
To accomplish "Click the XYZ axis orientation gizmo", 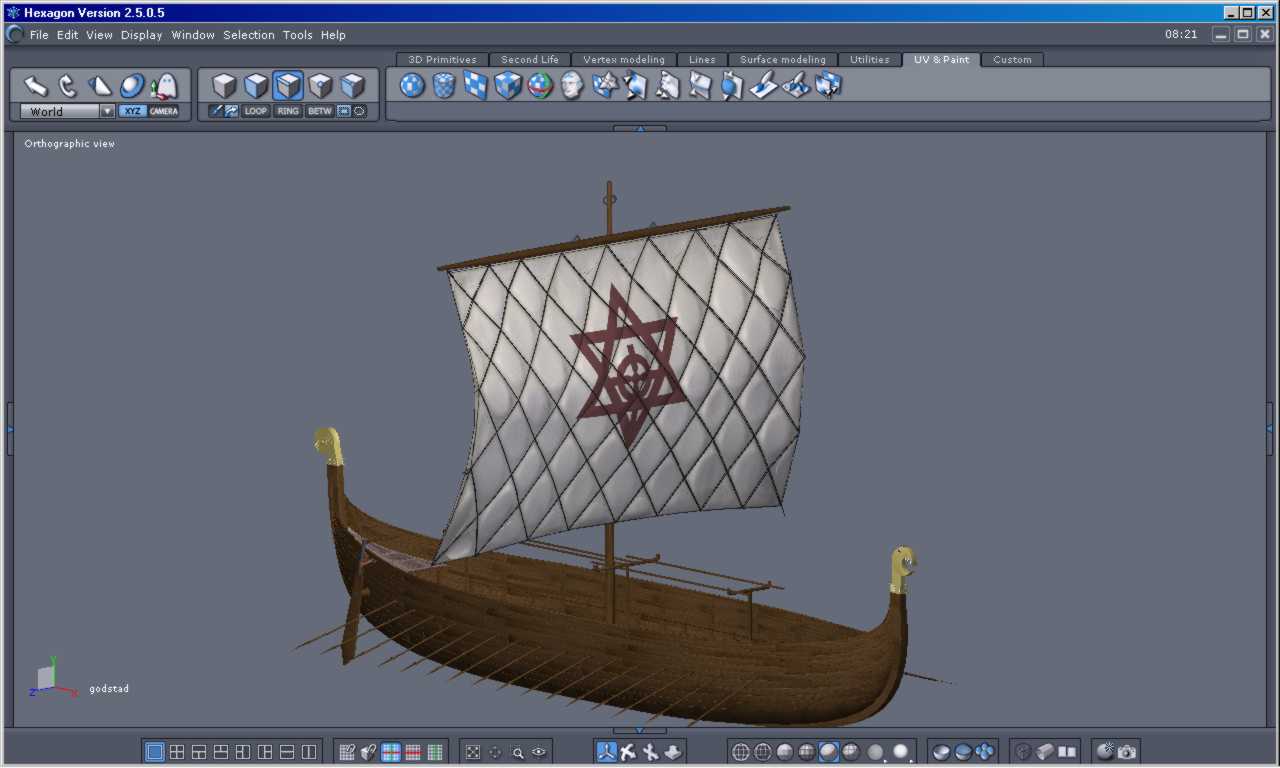I will [x=52, y=678].
